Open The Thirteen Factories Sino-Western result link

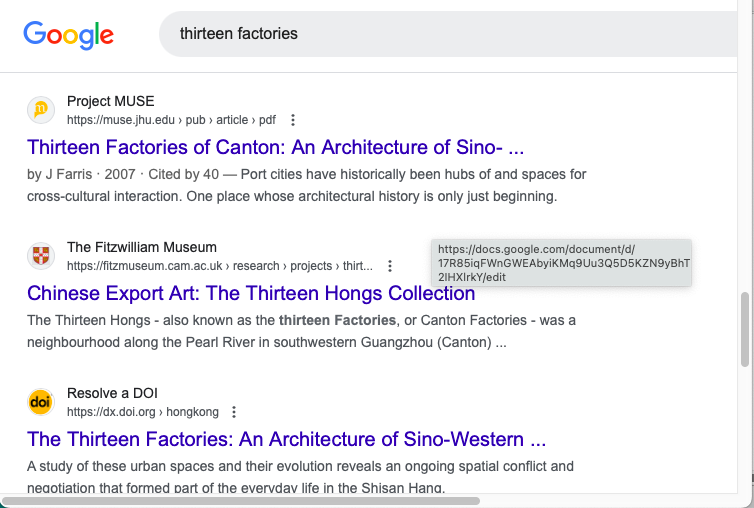(286, 439)
